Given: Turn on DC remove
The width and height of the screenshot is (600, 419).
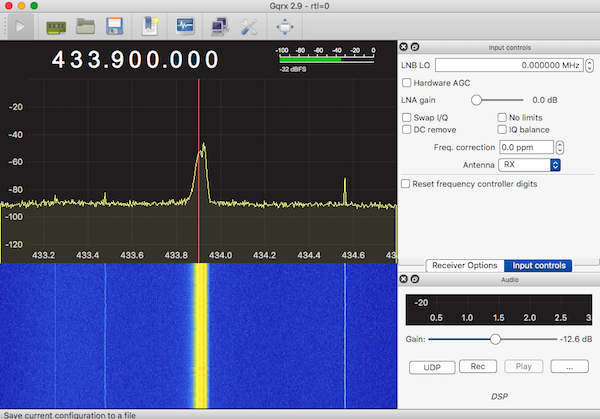Looking at the screenshot, I should point(406,129).
